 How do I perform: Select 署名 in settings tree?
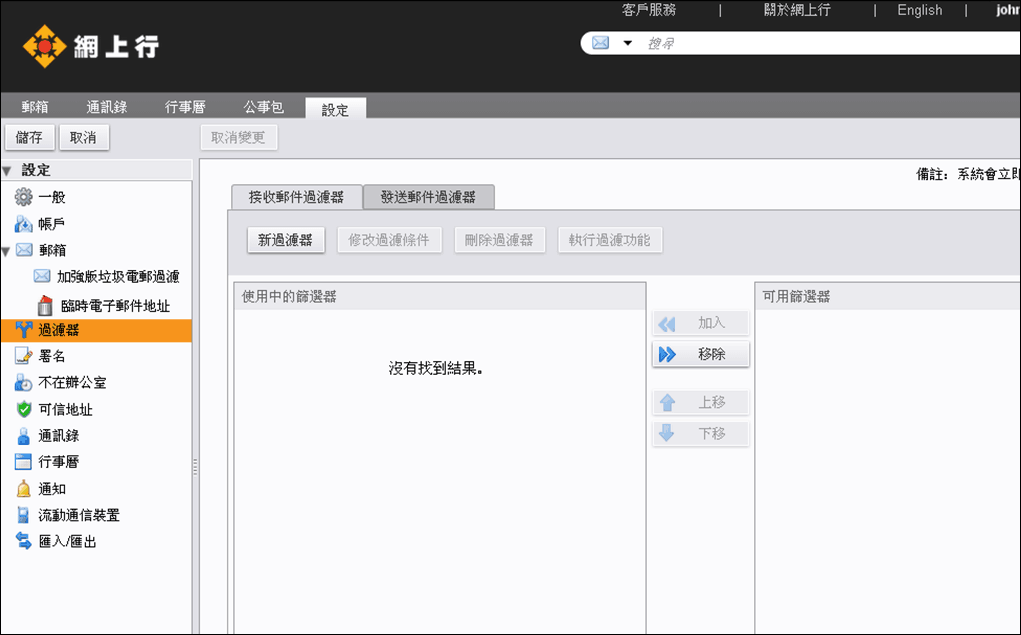click(52, 356)
